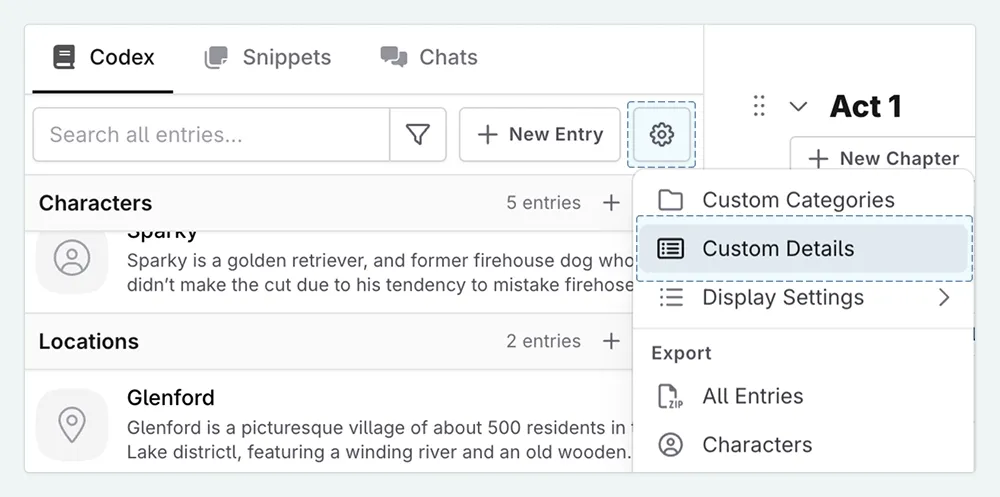Select the Codex tab
1000x497 pixels.
[104, 58]
